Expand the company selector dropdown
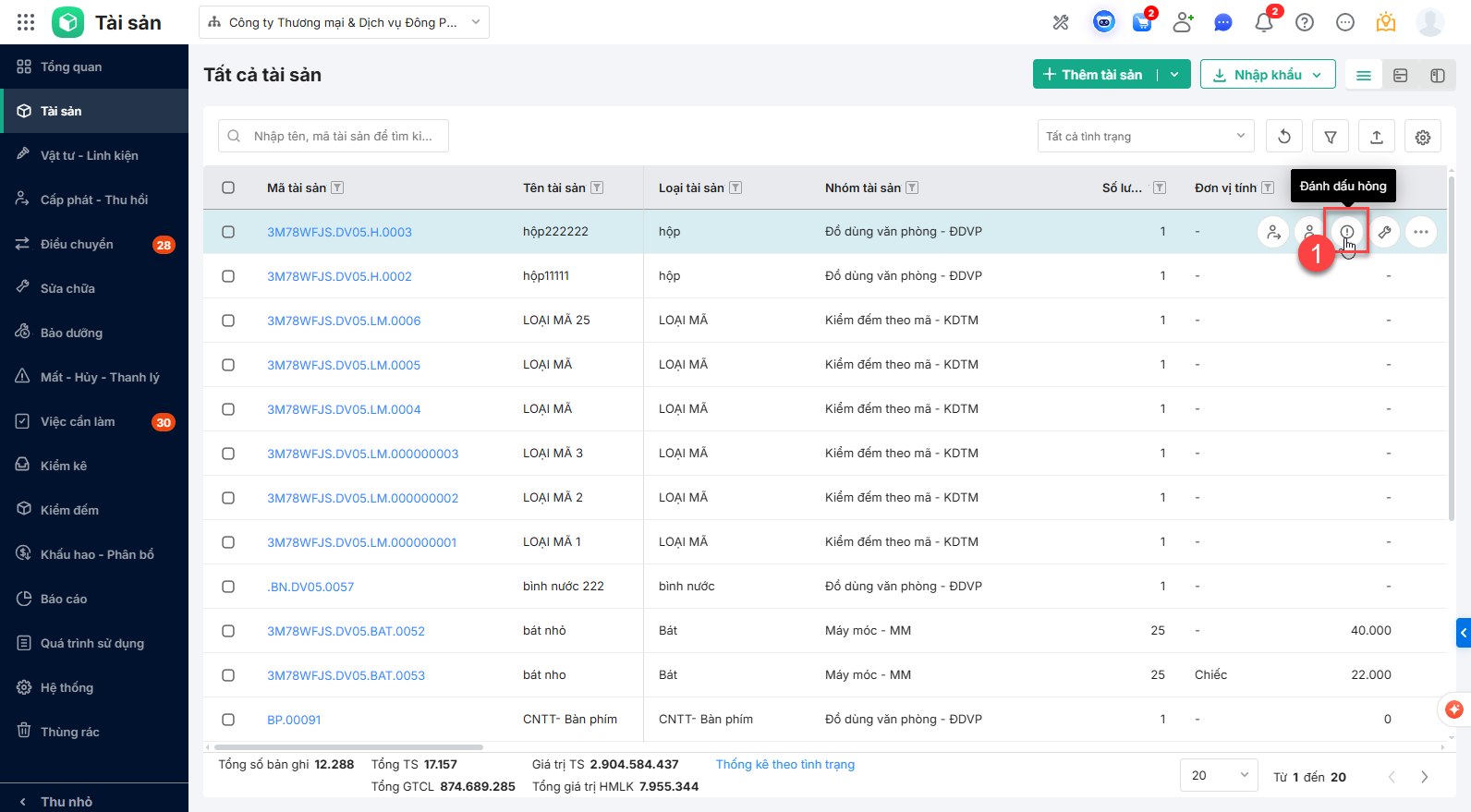This screenshot has width=1471, height=812. pos(344,22)
